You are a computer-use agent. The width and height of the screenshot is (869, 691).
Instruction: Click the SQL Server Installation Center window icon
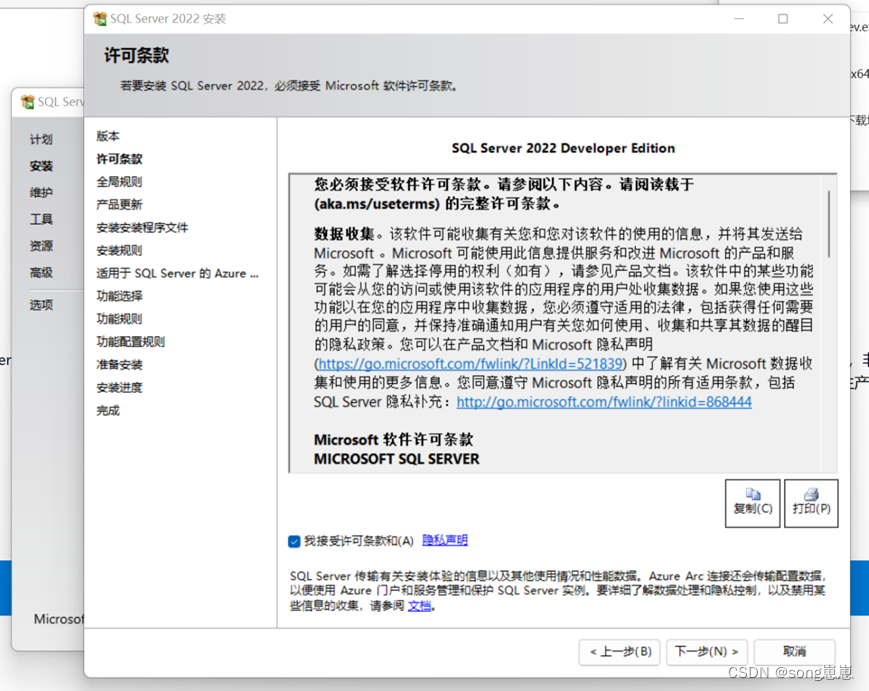coord(27,101)
